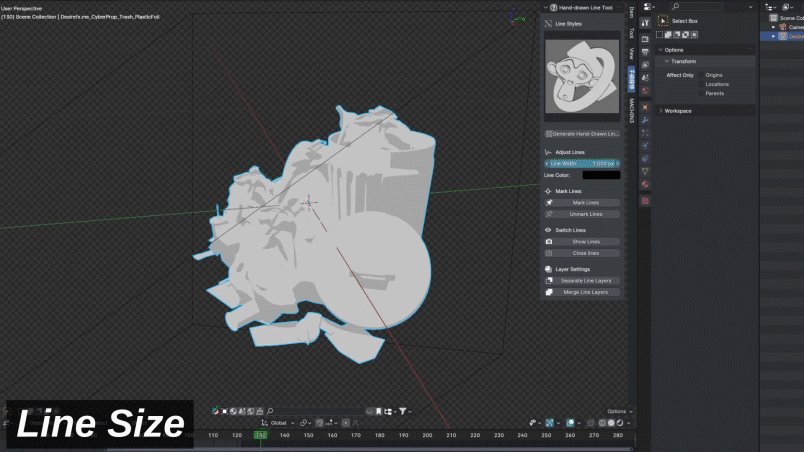Switch to the Tool sidebar tab
The width and height of the screenshot is (804, 452).
632,33
